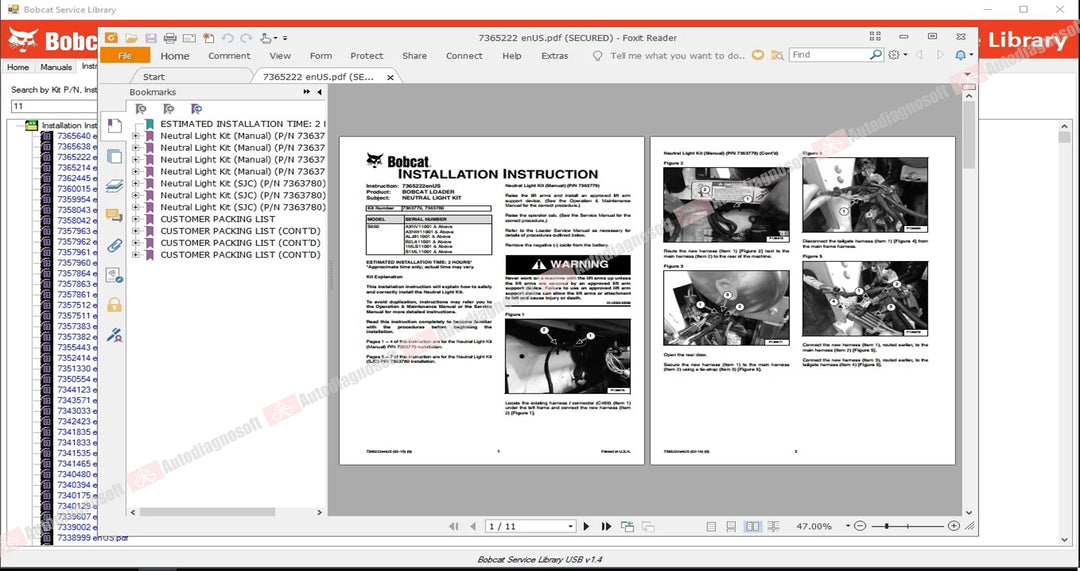Undo the last action in Foxit Reader
1080x571 pixels.
tap(227, 39)
